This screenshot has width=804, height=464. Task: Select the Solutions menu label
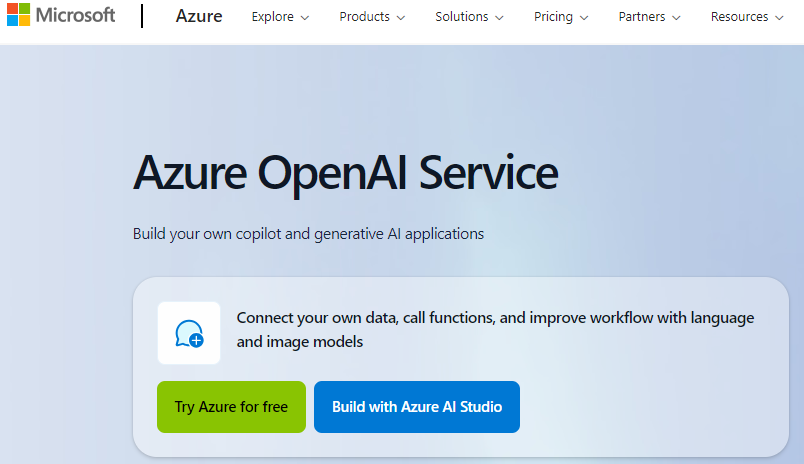[x=461, y=17]
